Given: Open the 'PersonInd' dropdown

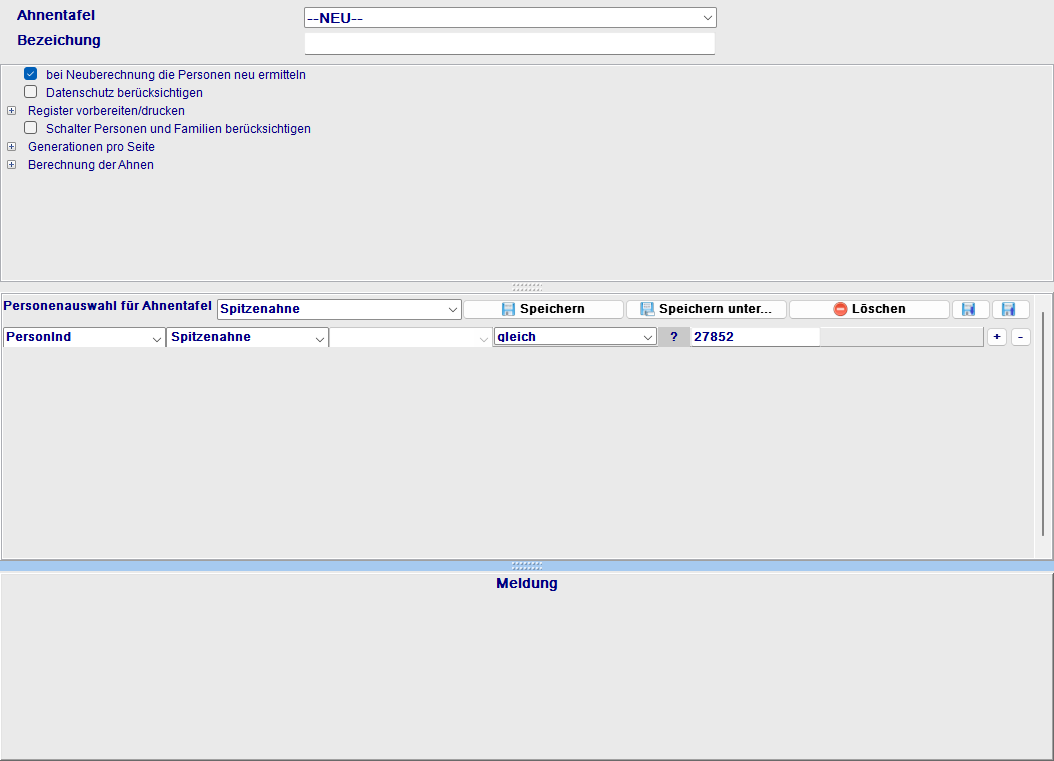Looking at the screenshot, I should (x=84, y=337).
